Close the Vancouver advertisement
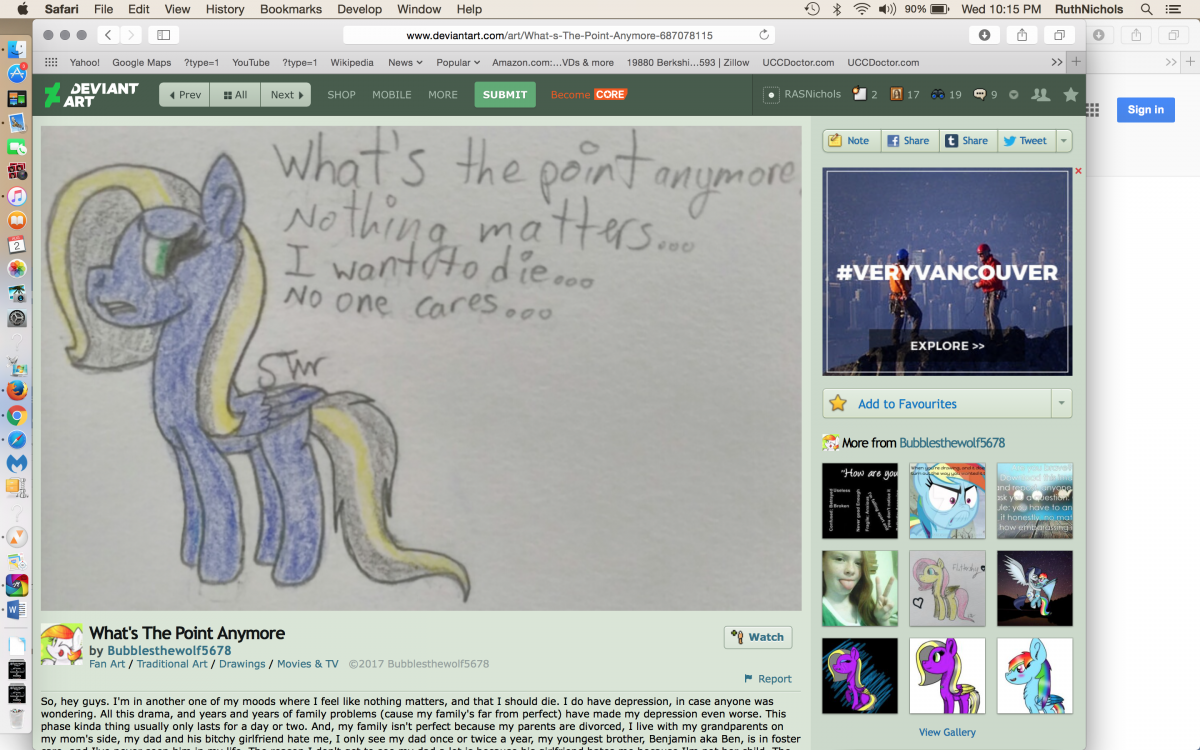Screen dimensions: 1200x750 click(1078, 171)
